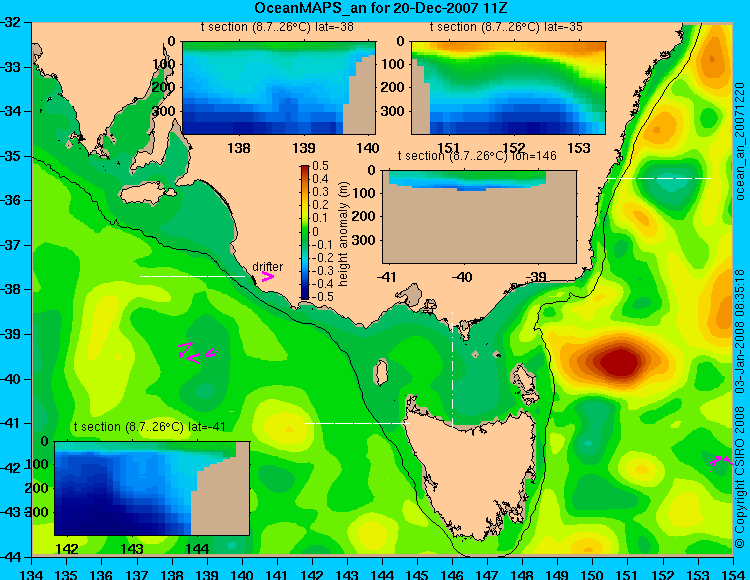Click the white dashed section line at lat -35
Viewport: 750px width, 580px height.
(x=659, y=178)
